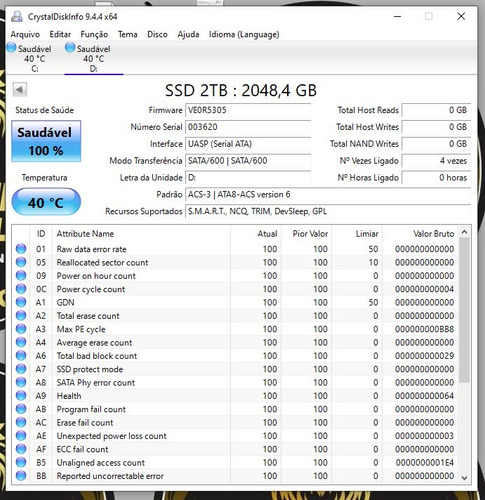Click status orb for Max PE cycle
Screen dimensions: 485x500
[x=21, y=329]
